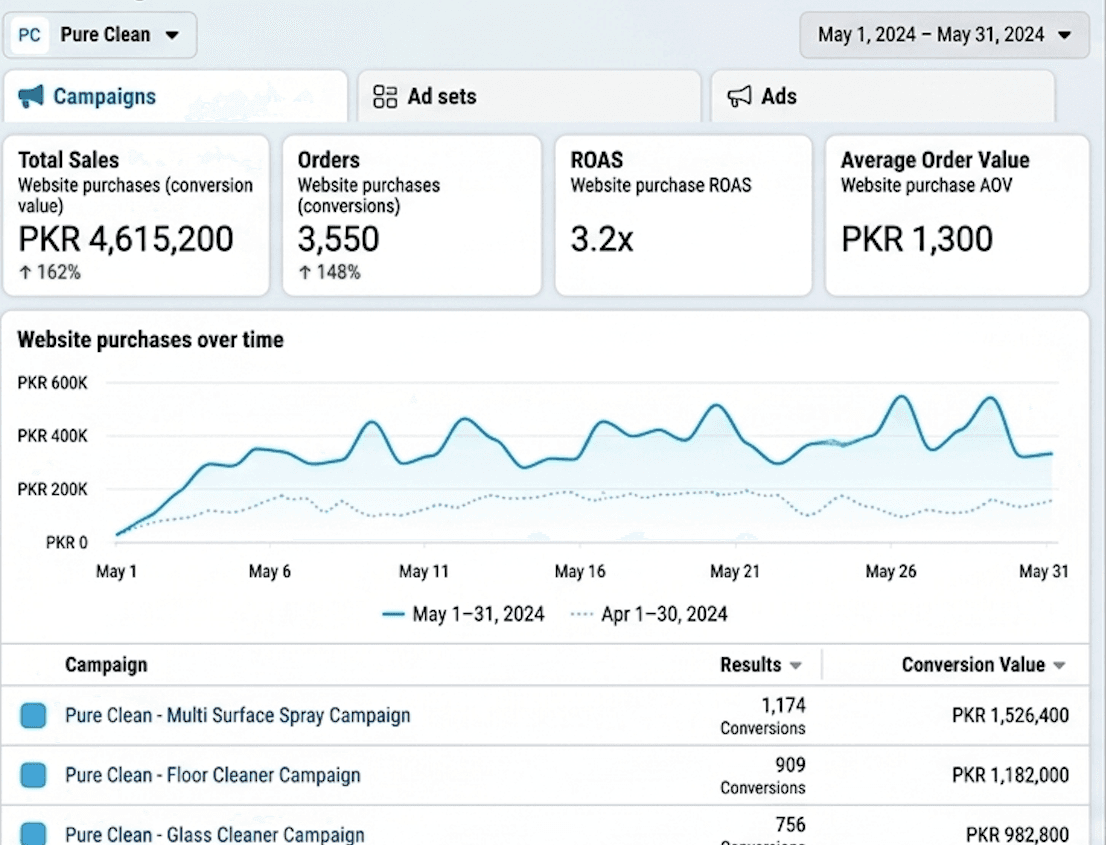Click the May 26 peak on chart line
Image resolution: width=1106 pixels, height=845 pixels.
901,397
